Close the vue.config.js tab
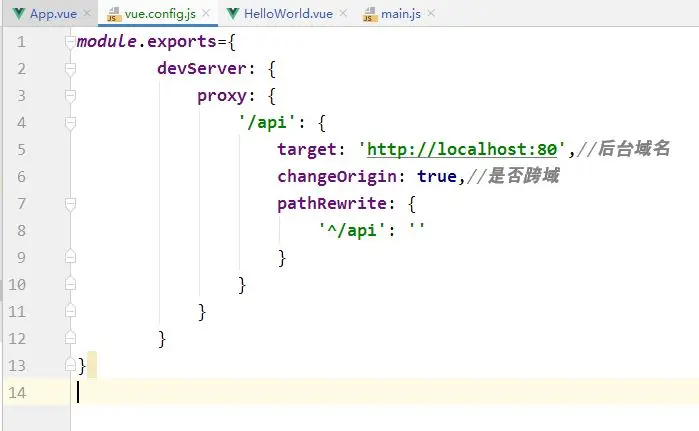The image size is (699, 431). point(206,13)
